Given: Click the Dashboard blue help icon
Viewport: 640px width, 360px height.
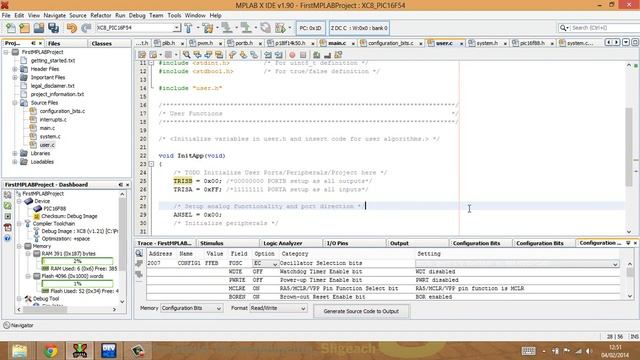Looking at the screenshot, I should pos(7,238).
